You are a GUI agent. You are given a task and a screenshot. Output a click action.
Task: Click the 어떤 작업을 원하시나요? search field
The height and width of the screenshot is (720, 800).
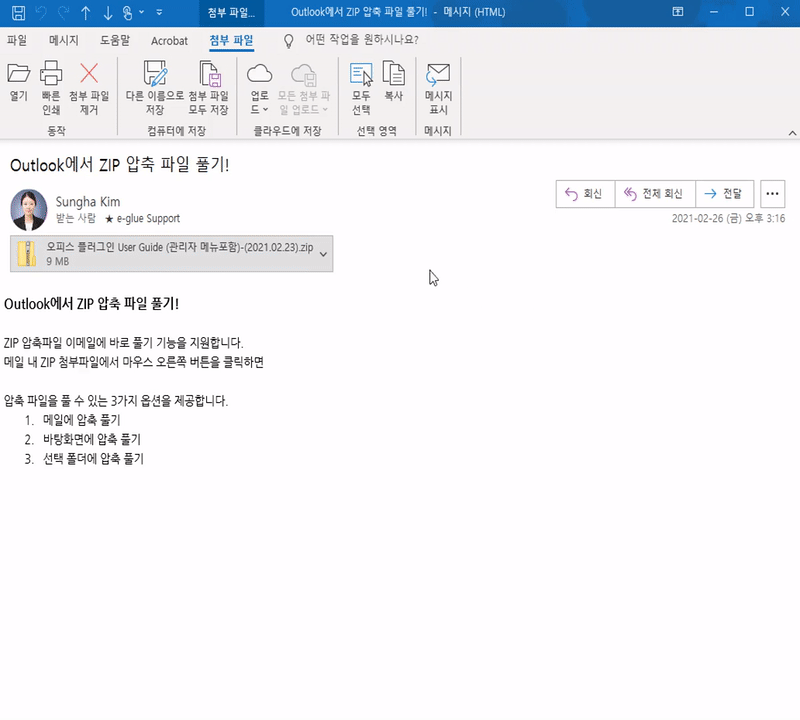click(x=362, y=40)
